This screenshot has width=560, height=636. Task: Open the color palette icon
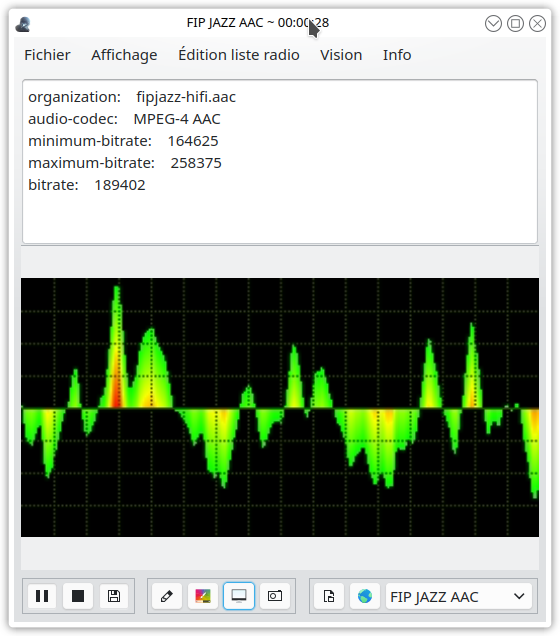[203, 596]
